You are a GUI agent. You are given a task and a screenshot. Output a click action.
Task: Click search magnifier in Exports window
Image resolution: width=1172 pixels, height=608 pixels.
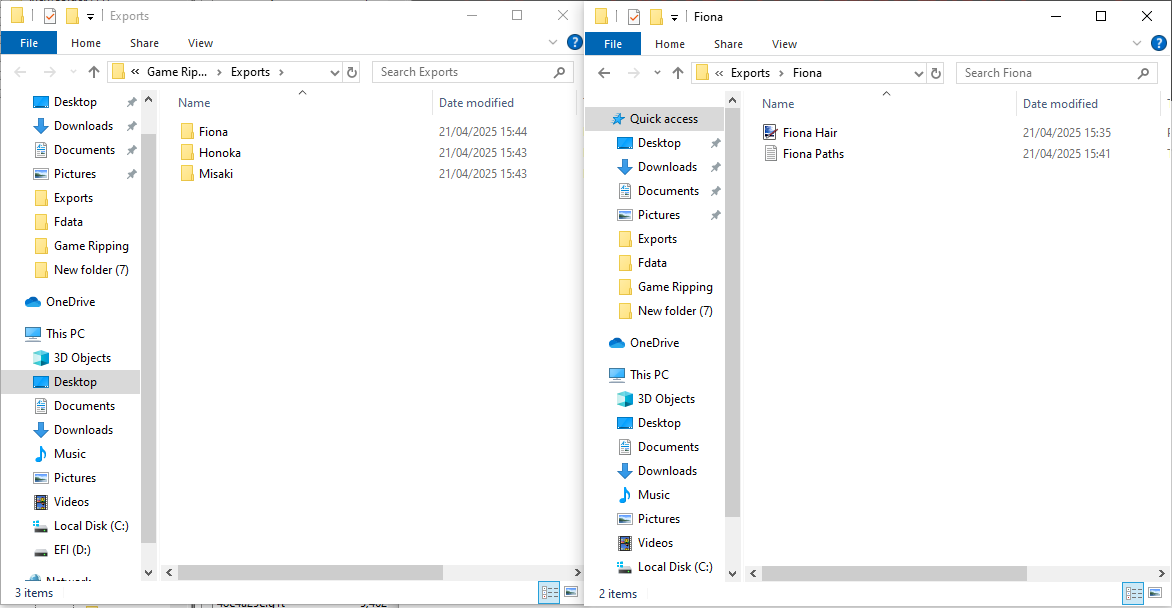(559, 72)
